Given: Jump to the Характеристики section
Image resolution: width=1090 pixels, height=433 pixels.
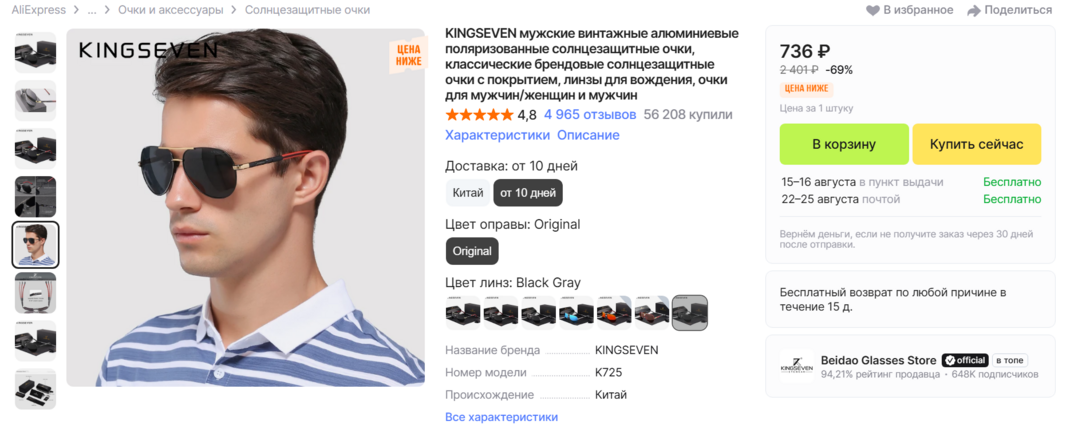Looking at the screenshot, I should click(x=498, y=135).
